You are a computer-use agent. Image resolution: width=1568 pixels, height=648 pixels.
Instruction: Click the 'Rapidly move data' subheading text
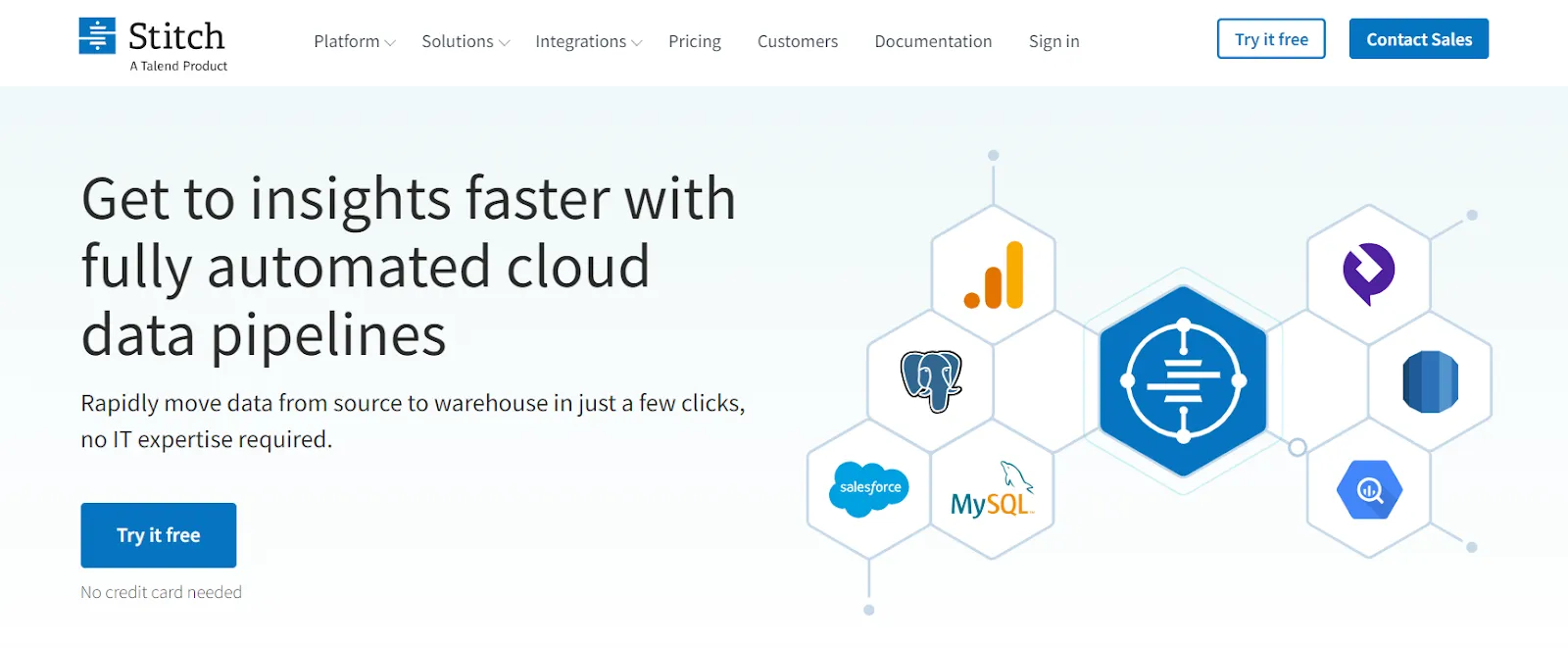[x=413, y=421]
